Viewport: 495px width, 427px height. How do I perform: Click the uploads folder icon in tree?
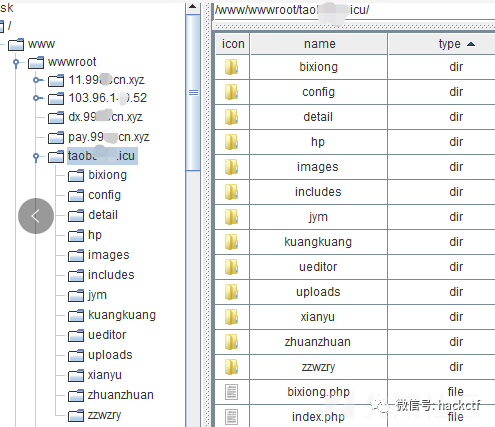click(x=76, y=355)
